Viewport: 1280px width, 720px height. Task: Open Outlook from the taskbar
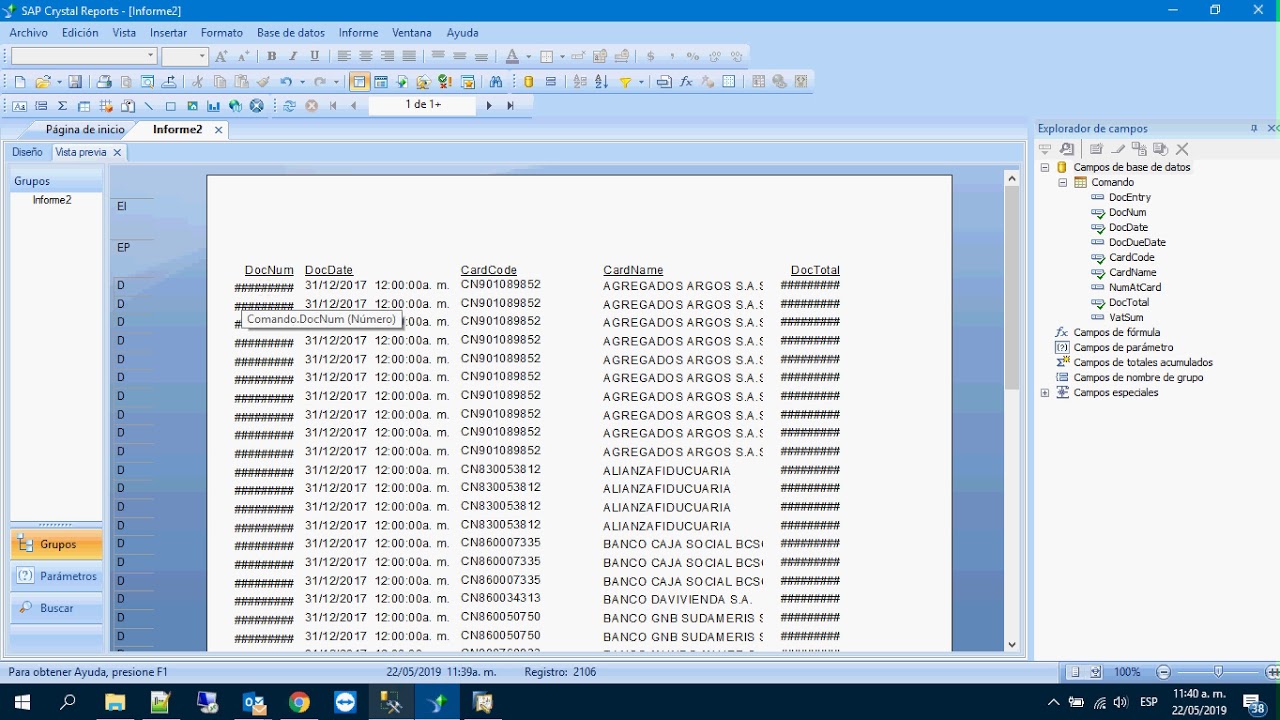click(254, 703)
